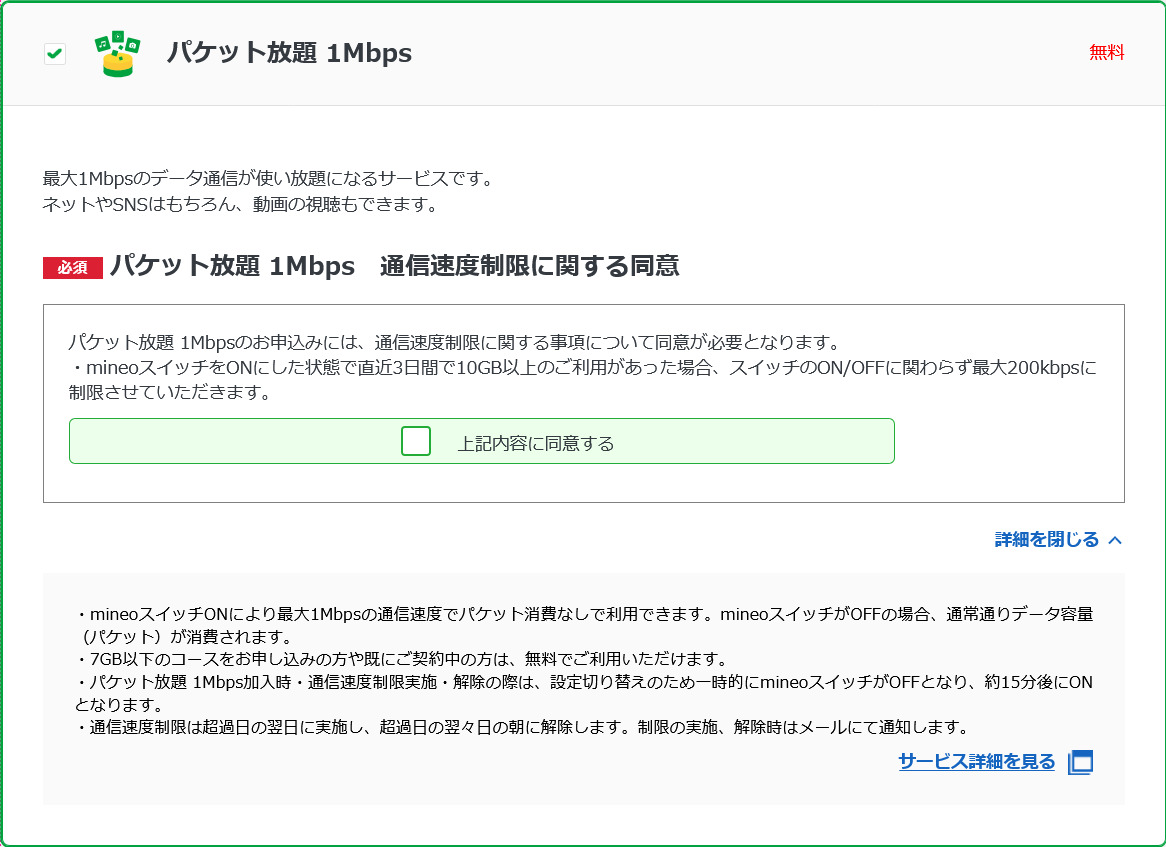
Task: Click the mineoスイッチONにより最大1Mbps bullet note
Action: click(584, 614)
